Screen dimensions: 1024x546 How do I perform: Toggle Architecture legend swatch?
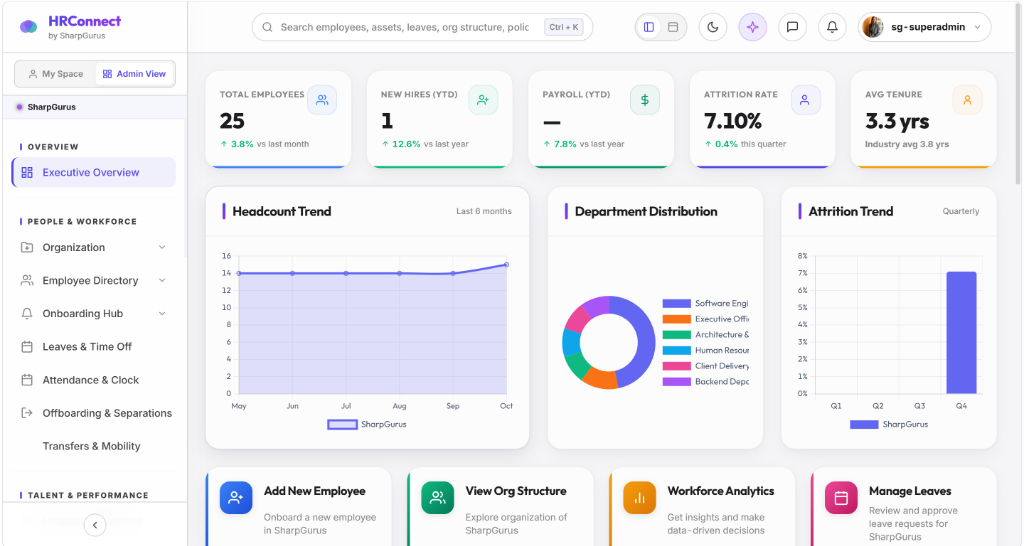[x=676, y=334]
